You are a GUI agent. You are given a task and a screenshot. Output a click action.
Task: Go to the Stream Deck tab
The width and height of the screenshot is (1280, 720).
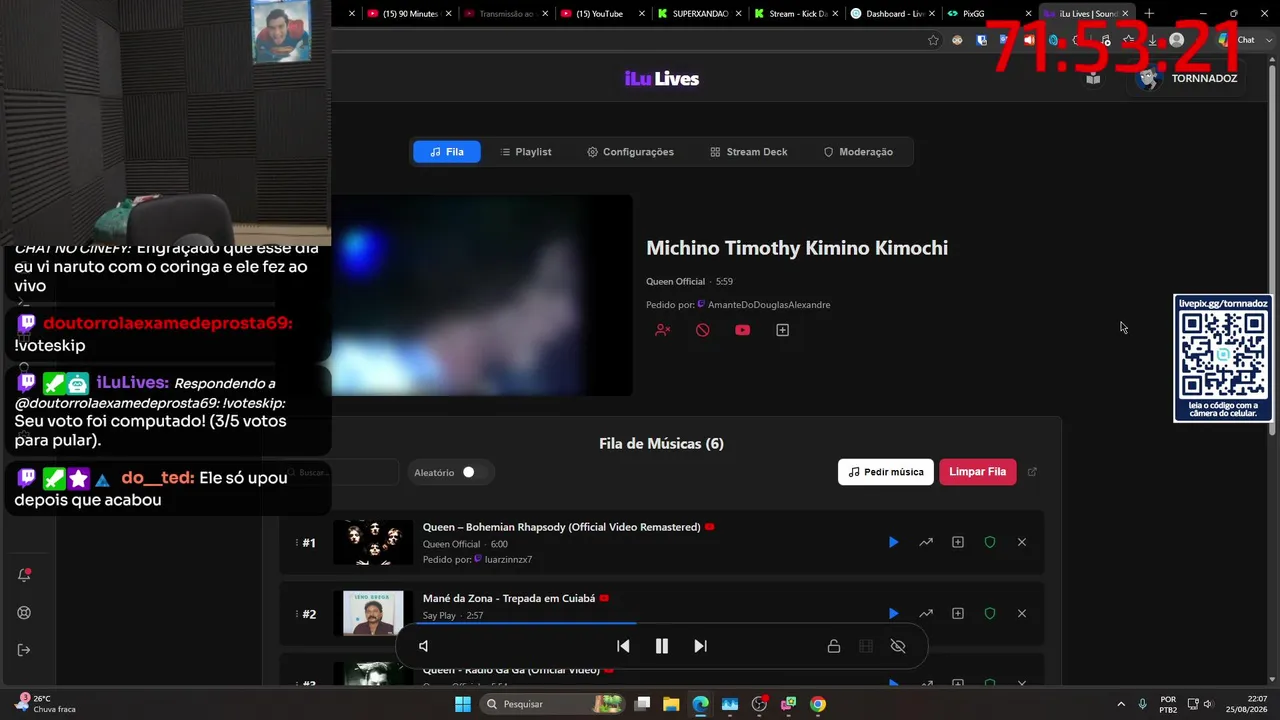click(749, 152)
